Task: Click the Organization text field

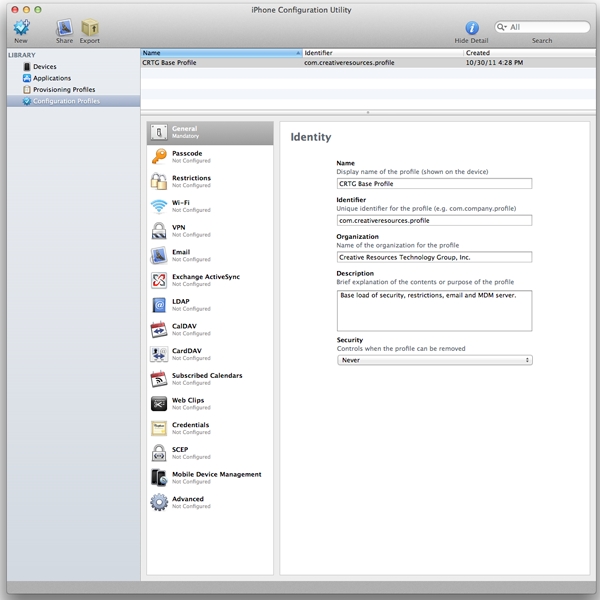Action: tap(434, 257)
